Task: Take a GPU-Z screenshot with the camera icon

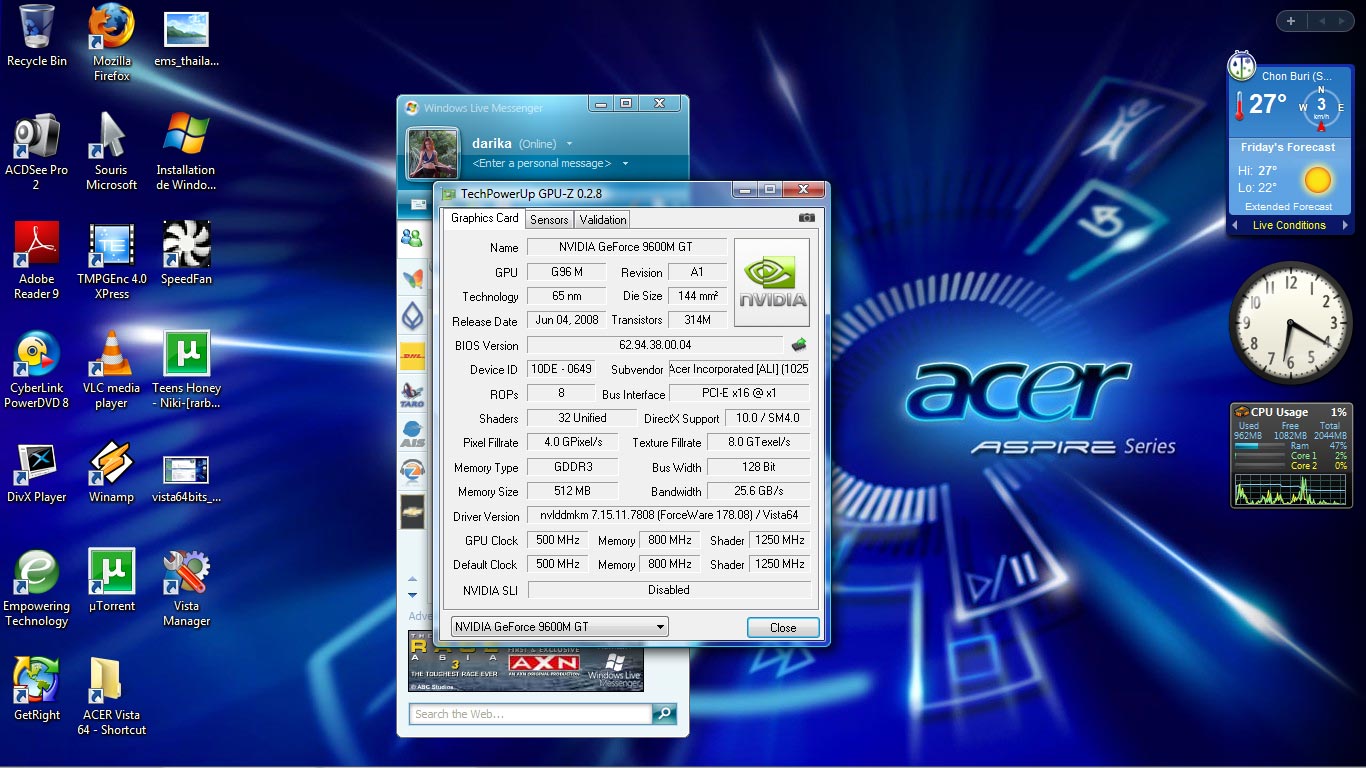Action: [x=806, y=218]
